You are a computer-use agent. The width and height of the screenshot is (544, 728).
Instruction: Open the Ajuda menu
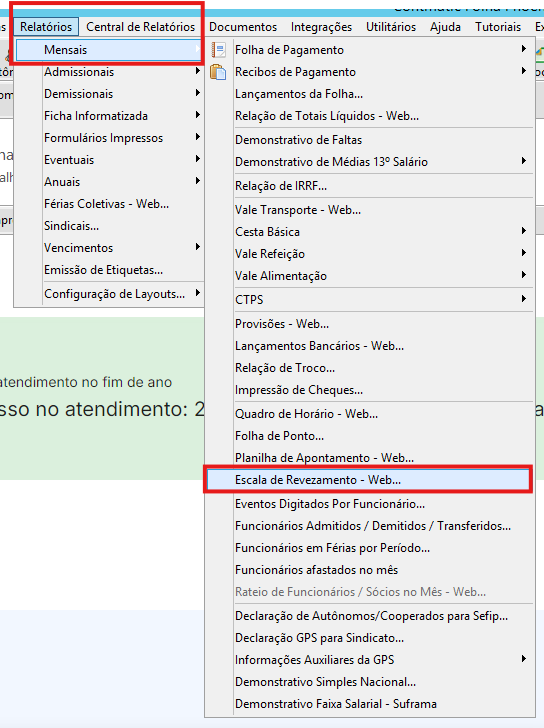coord(445,27)
